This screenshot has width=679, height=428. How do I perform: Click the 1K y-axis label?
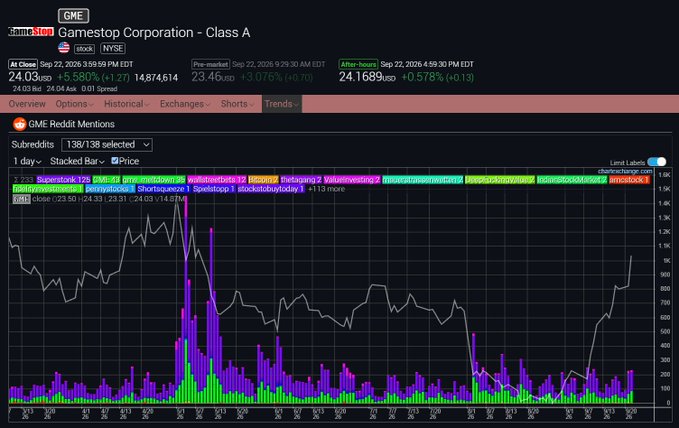click(665, 260)
